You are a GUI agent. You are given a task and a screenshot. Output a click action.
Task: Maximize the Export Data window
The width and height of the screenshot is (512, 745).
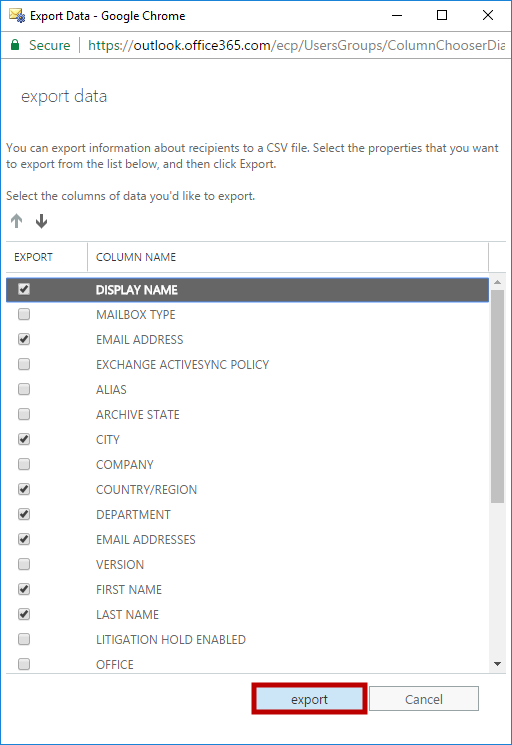[x=442, y=15]
